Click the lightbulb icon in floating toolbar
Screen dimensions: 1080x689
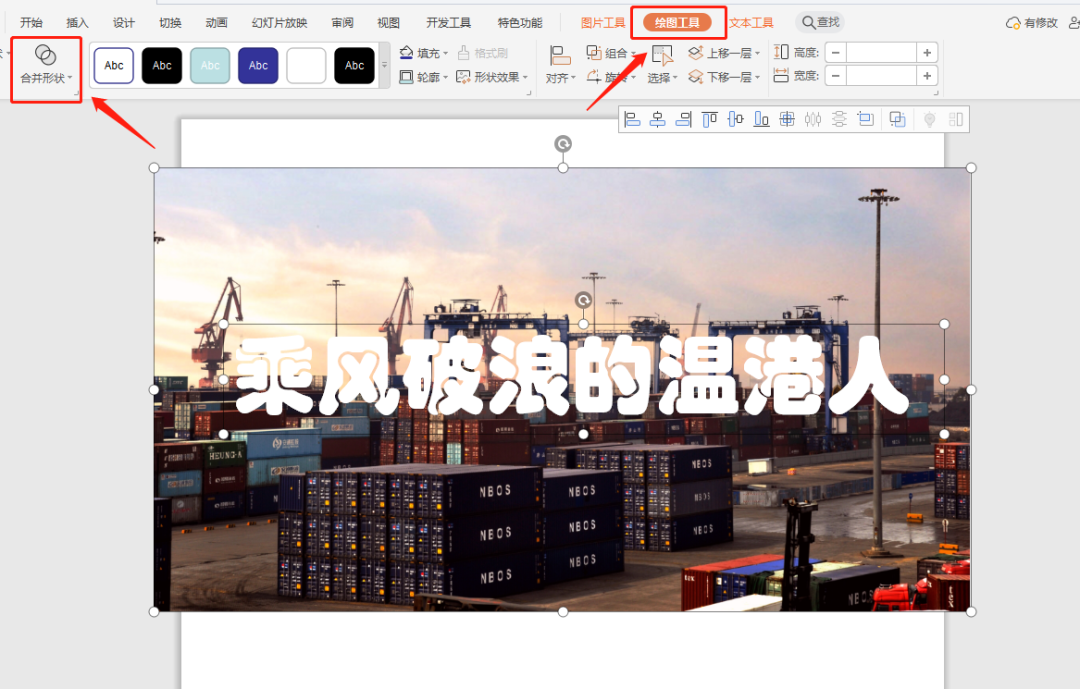tap(929, 119)
